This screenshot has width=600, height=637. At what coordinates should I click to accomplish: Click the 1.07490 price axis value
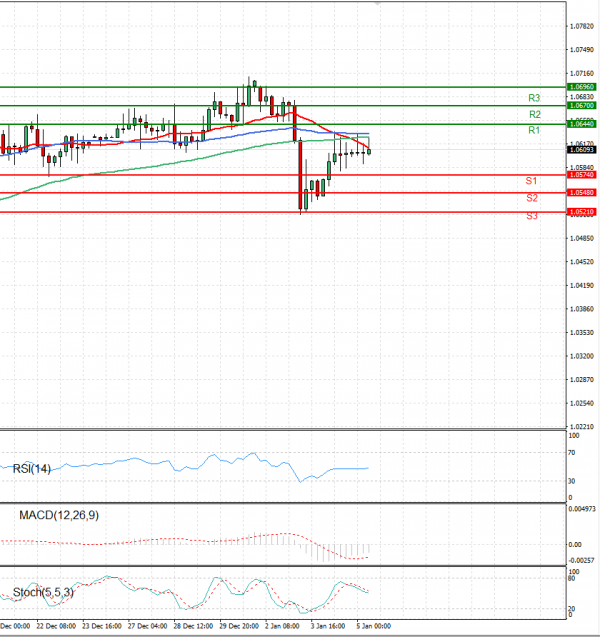(x=582, y=50)
